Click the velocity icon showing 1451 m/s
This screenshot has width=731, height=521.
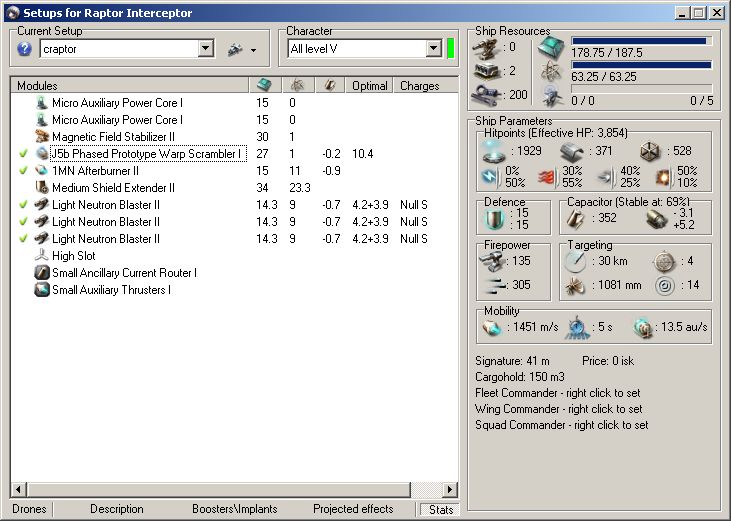click(491, 328)
